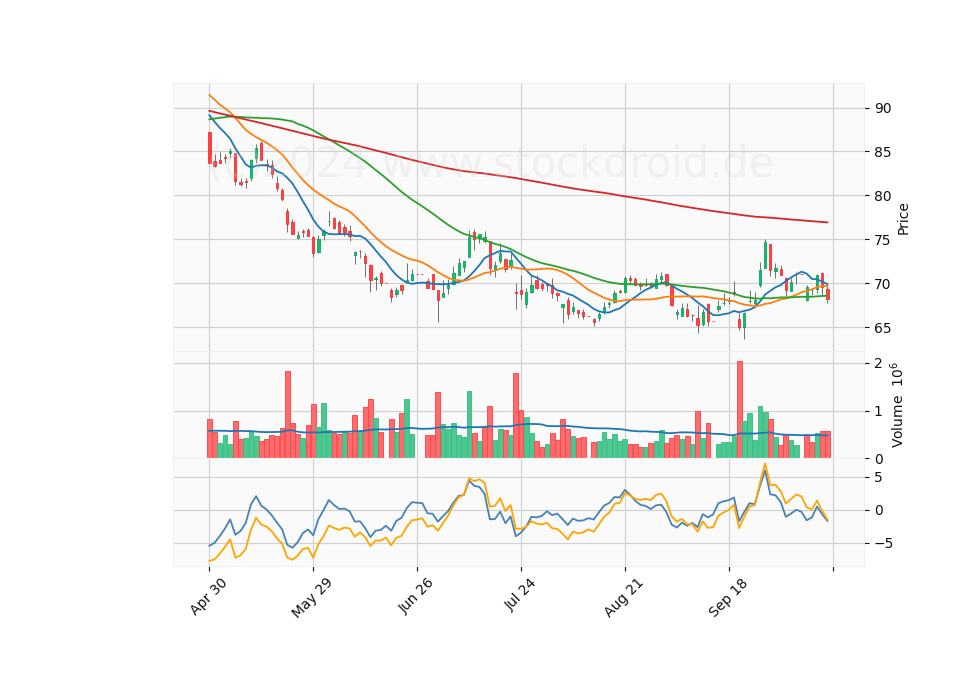The height and width of the screenshot is (690, 960).
Task: Click the 'Price' axis title
Action: pos(903,219)
